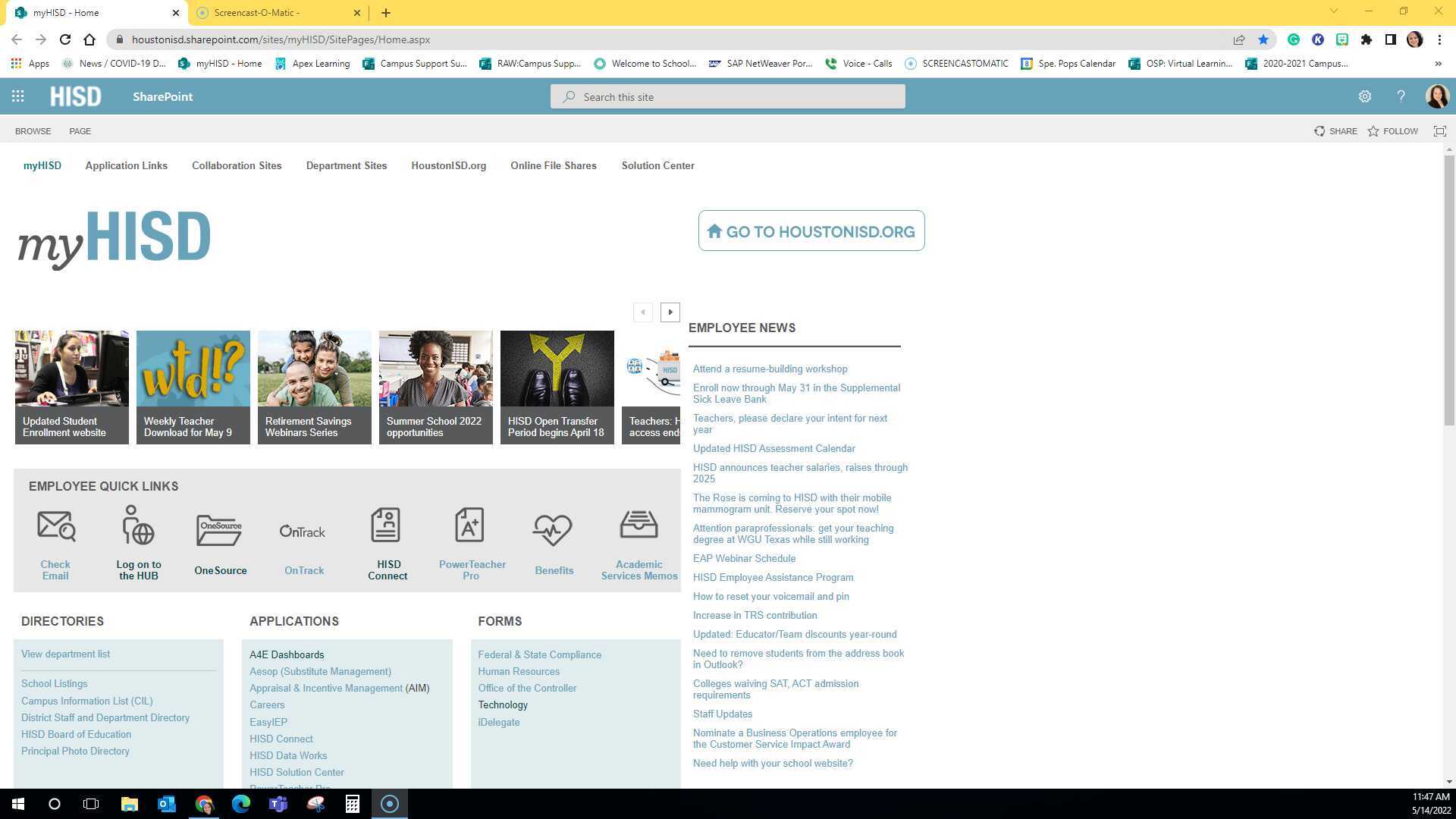This screenshot has height=819, width=1456.
Task: Toggle the bookmark star for this page
Action: 1263,39
